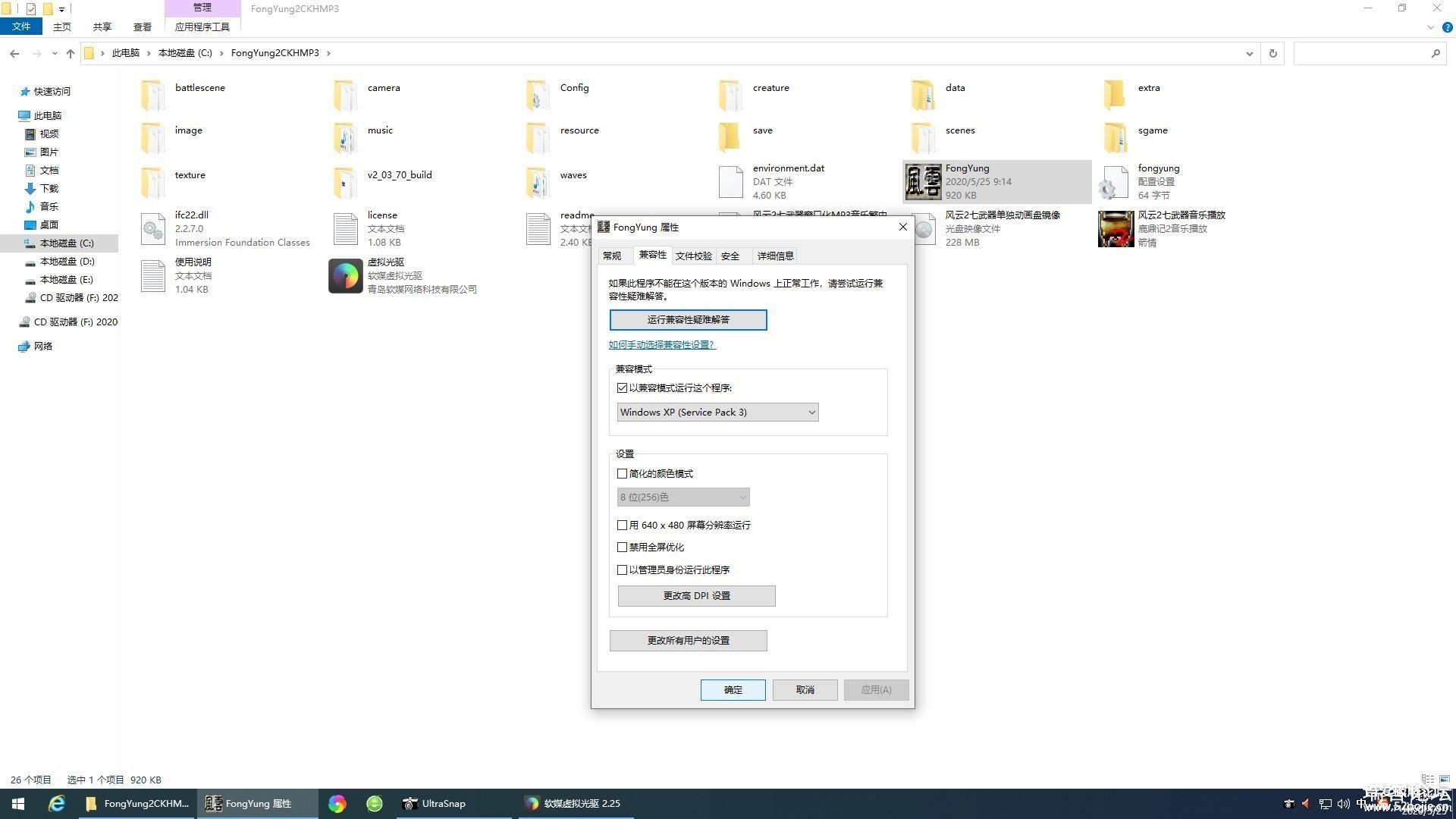The image size is (1456, 819).
Task: Select 网络 in navigation pane
Action: tap(42, 347)
